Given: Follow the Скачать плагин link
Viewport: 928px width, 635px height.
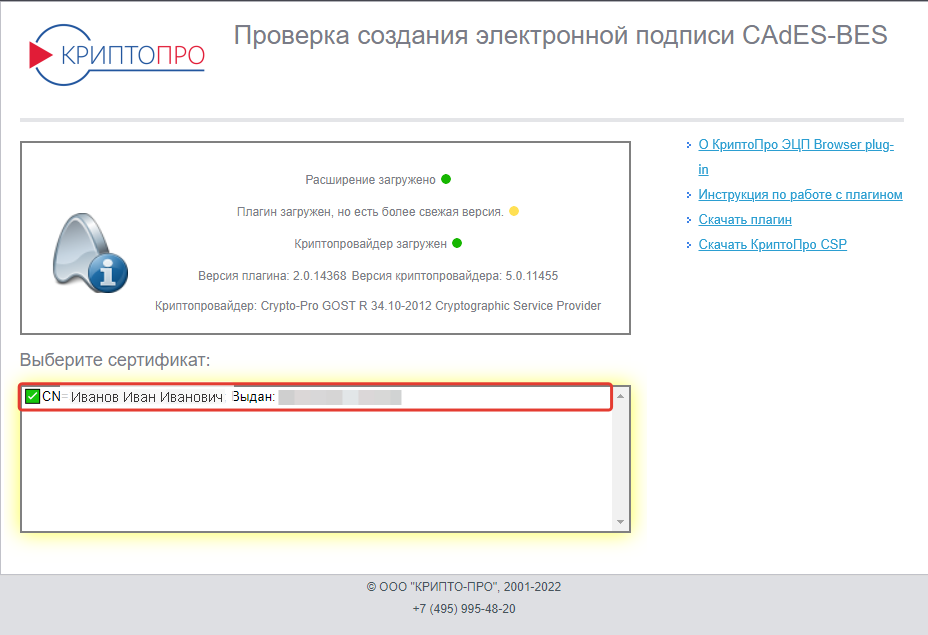Looking at the screenshot, I should click(745, 219).
